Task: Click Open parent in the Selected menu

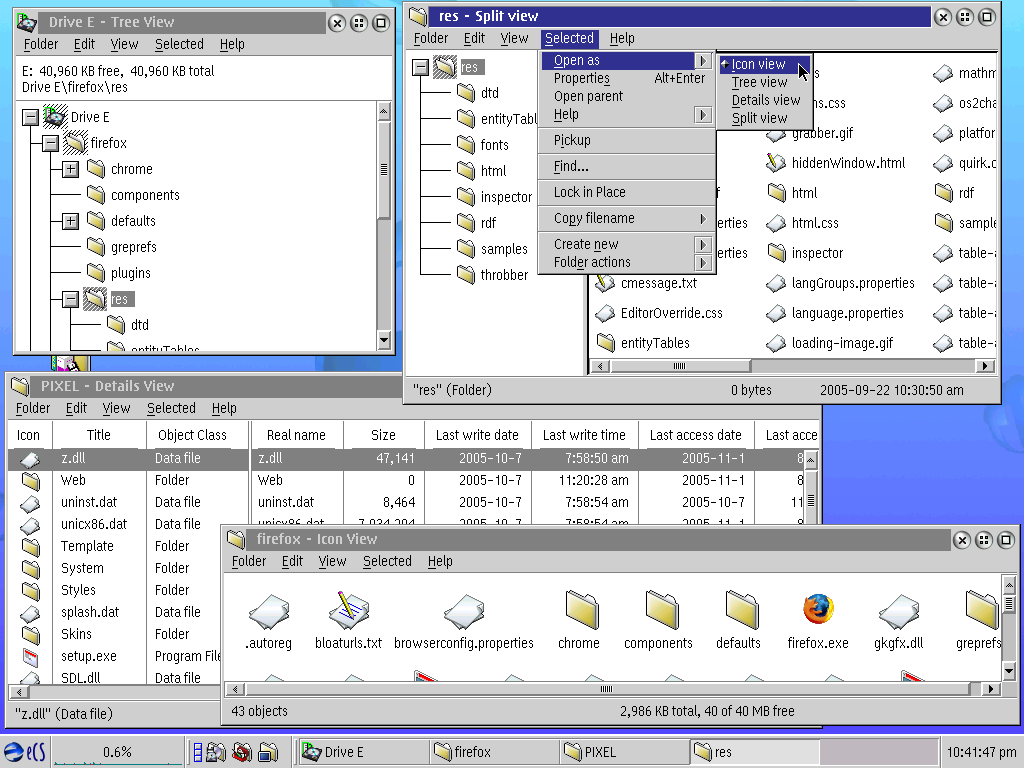Action: [627, 96]
